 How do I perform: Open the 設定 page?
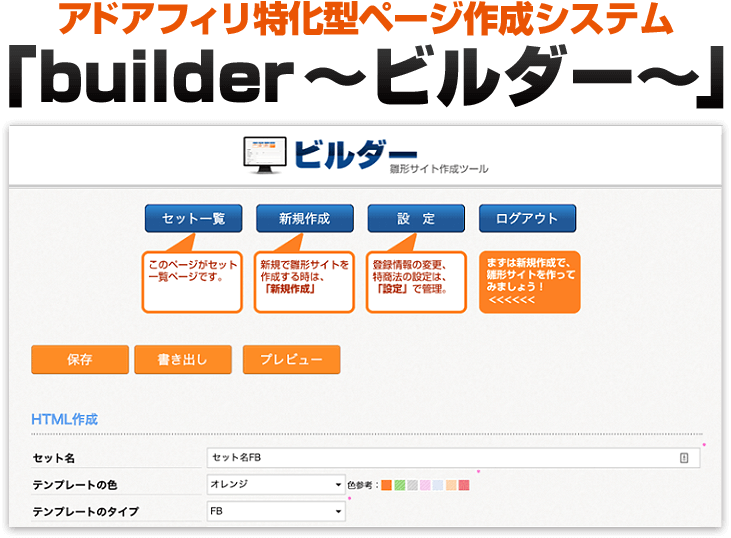click(416, 219)
